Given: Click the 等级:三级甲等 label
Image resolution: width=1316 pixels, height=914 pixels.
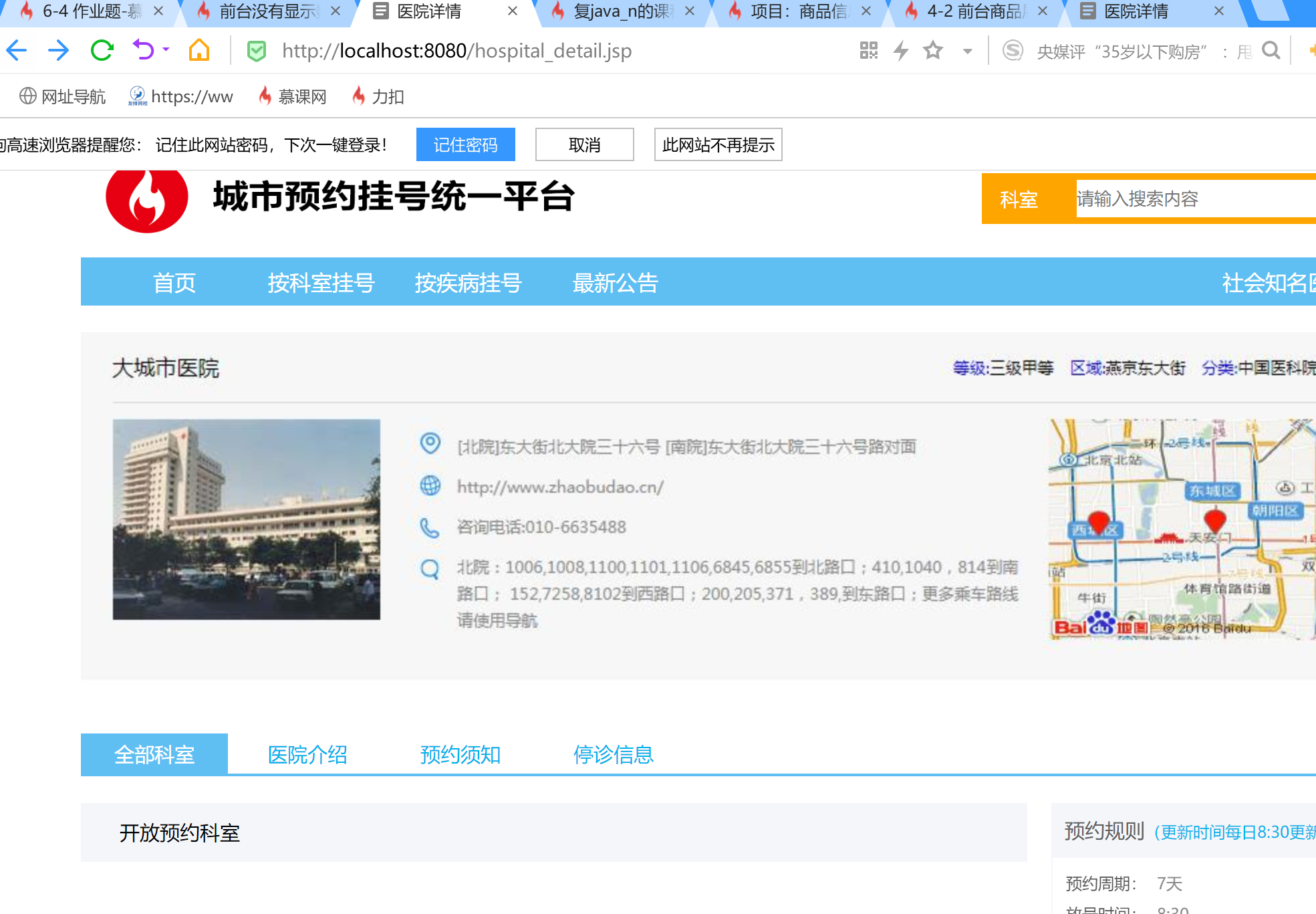Looking at the screenshot, I should (x=1003, y=368).
